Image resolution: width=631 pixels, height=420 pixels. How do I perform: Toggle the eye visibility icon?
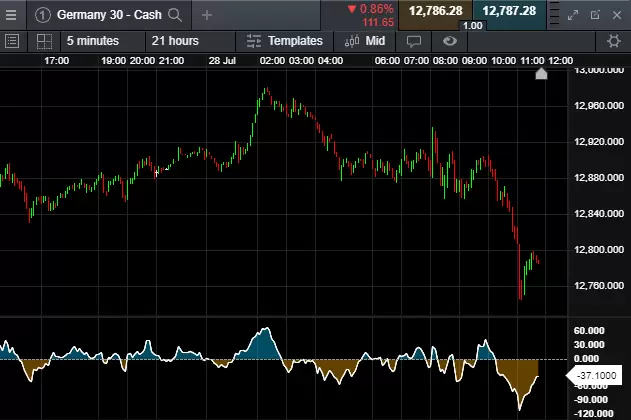click(449, 41)
